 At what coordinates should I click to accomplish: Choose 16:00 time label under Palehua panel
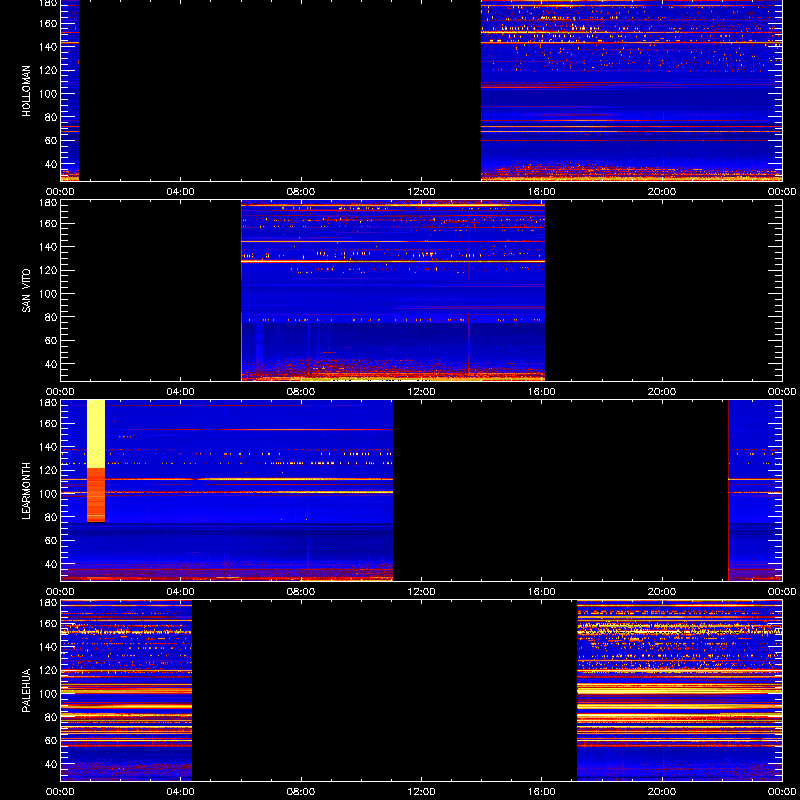542,792
